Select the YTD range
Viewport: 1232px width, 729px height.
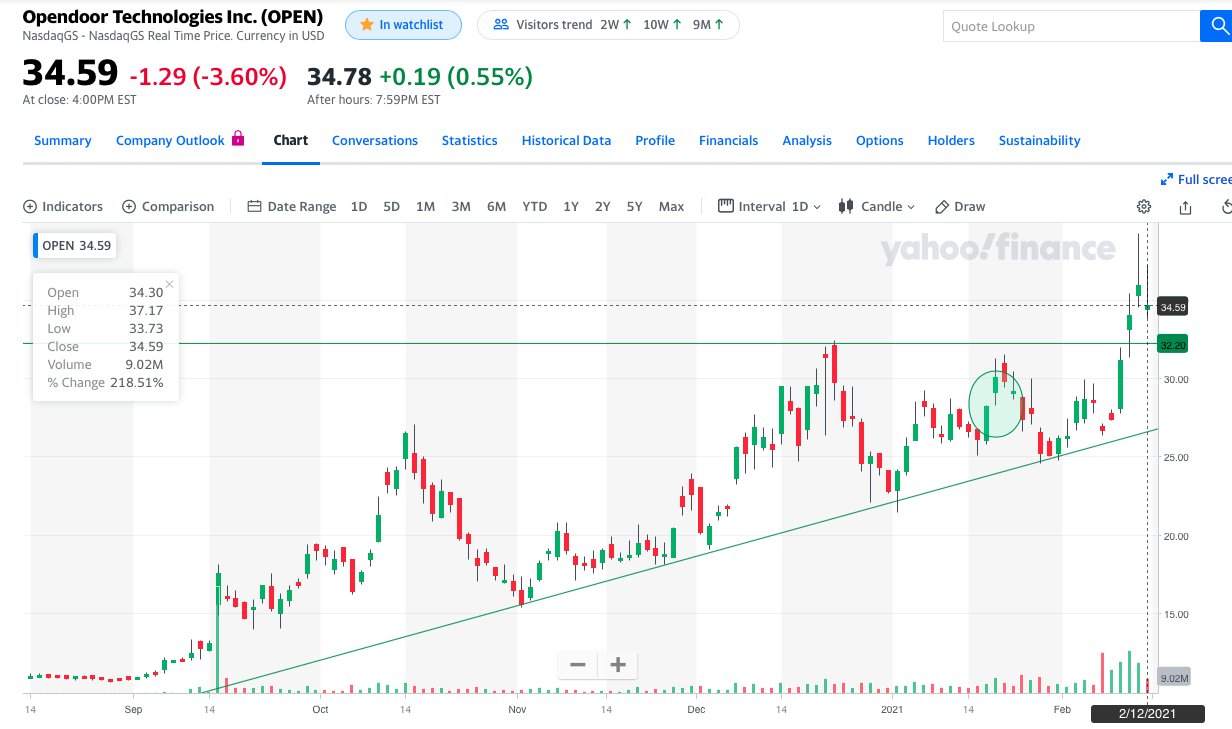(x=535, y=207)
